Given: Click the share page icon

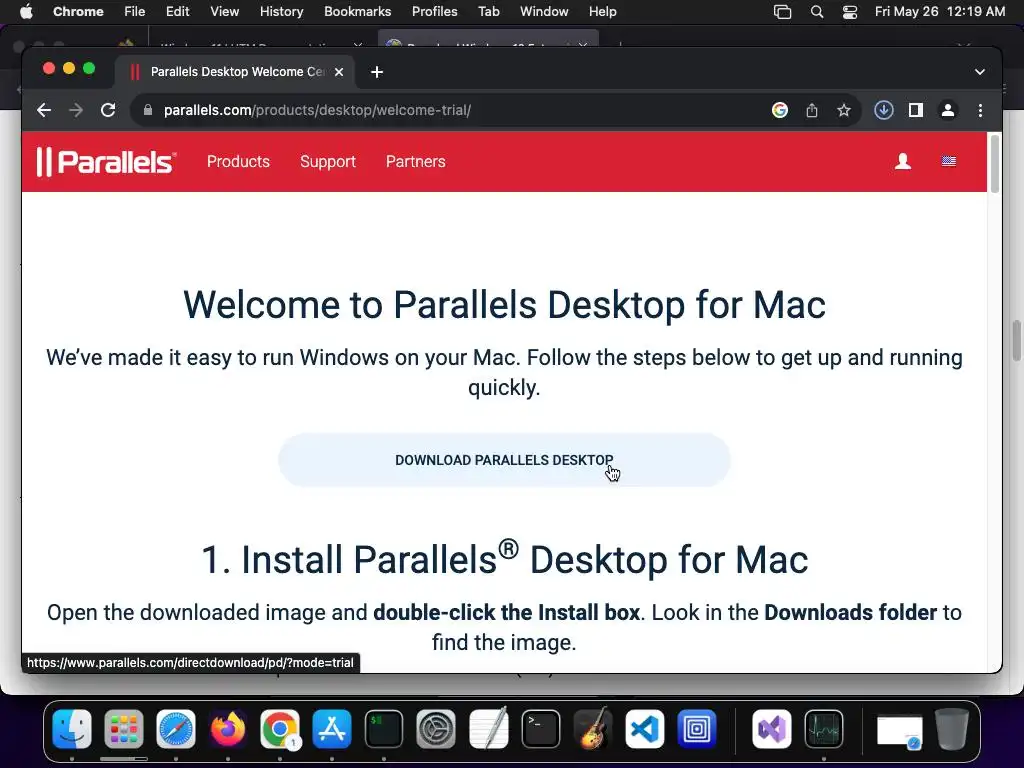Looking at the screenshot, I should pyautogui.click(x=812, y=110).
